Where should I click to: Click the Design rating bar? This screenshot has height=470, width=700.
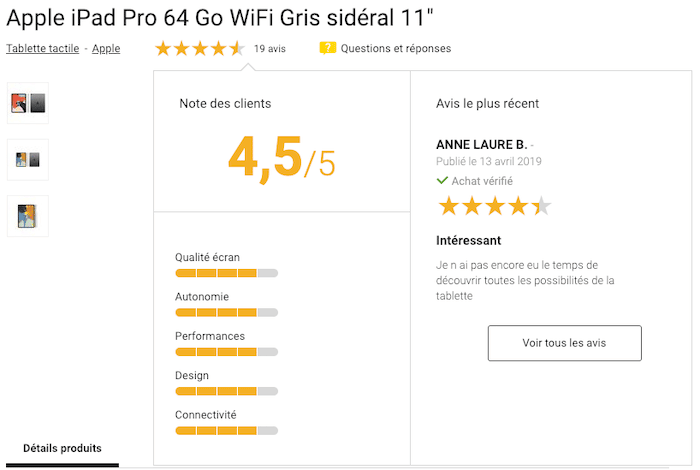click(x=226, y=391)
